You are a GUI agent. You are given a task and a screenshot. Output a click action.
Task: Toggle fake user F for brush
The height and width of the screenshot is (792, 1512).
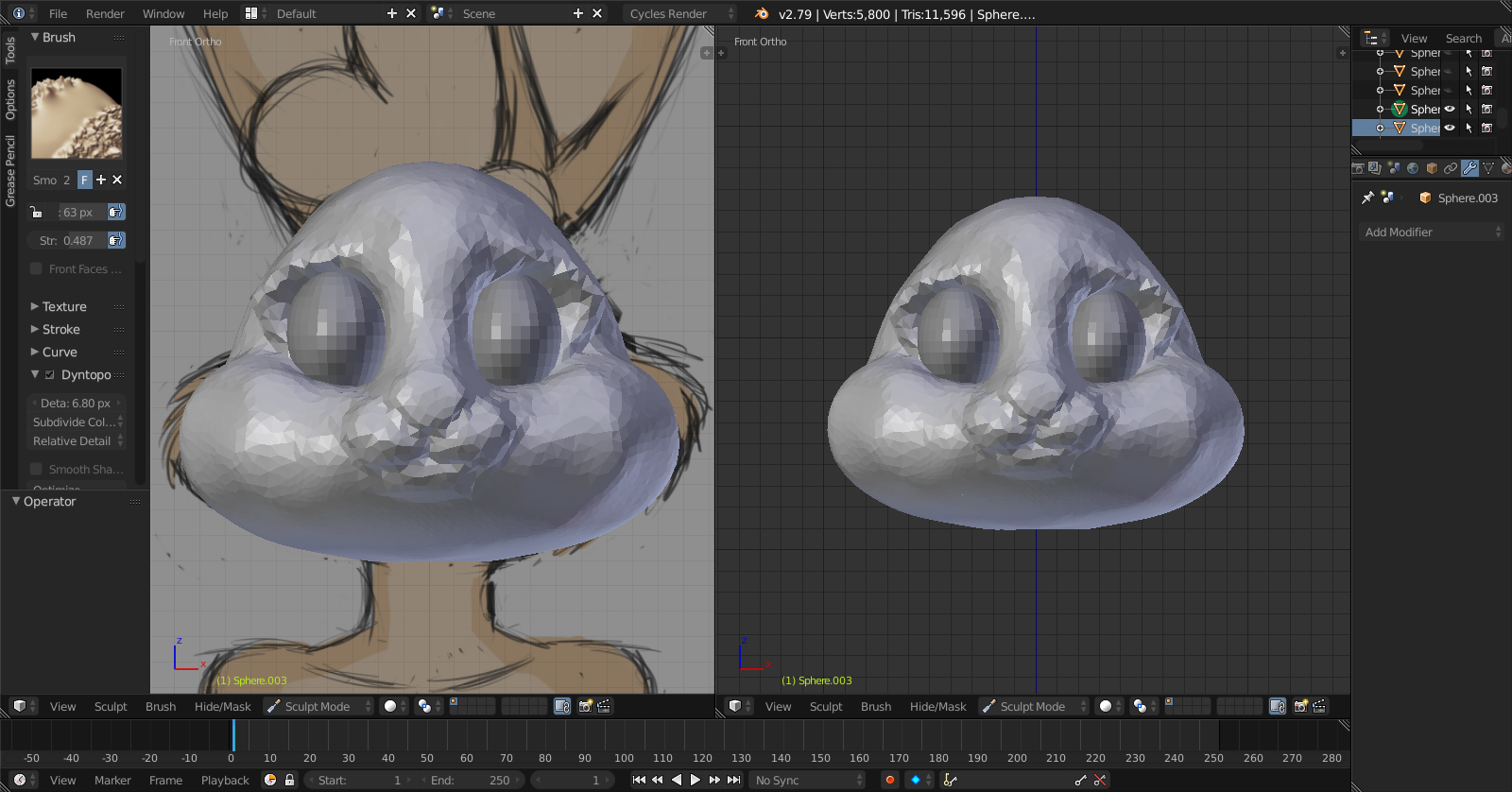pos(84,180)
